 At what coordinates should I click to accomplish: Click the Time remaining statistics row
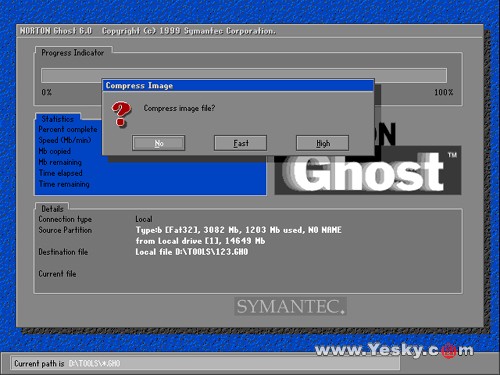[64, 184]
